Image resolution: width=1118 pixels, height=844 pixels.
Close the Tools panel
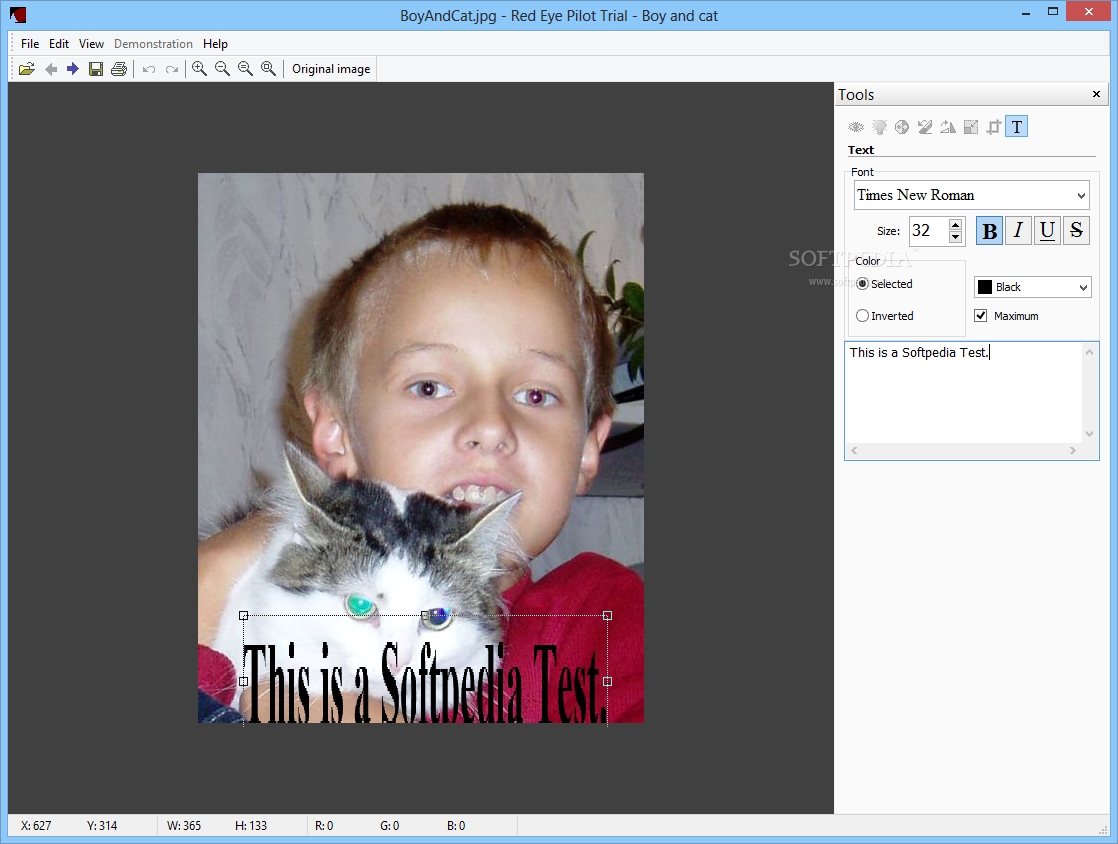pyautogui.click(x=1097, y=94)
